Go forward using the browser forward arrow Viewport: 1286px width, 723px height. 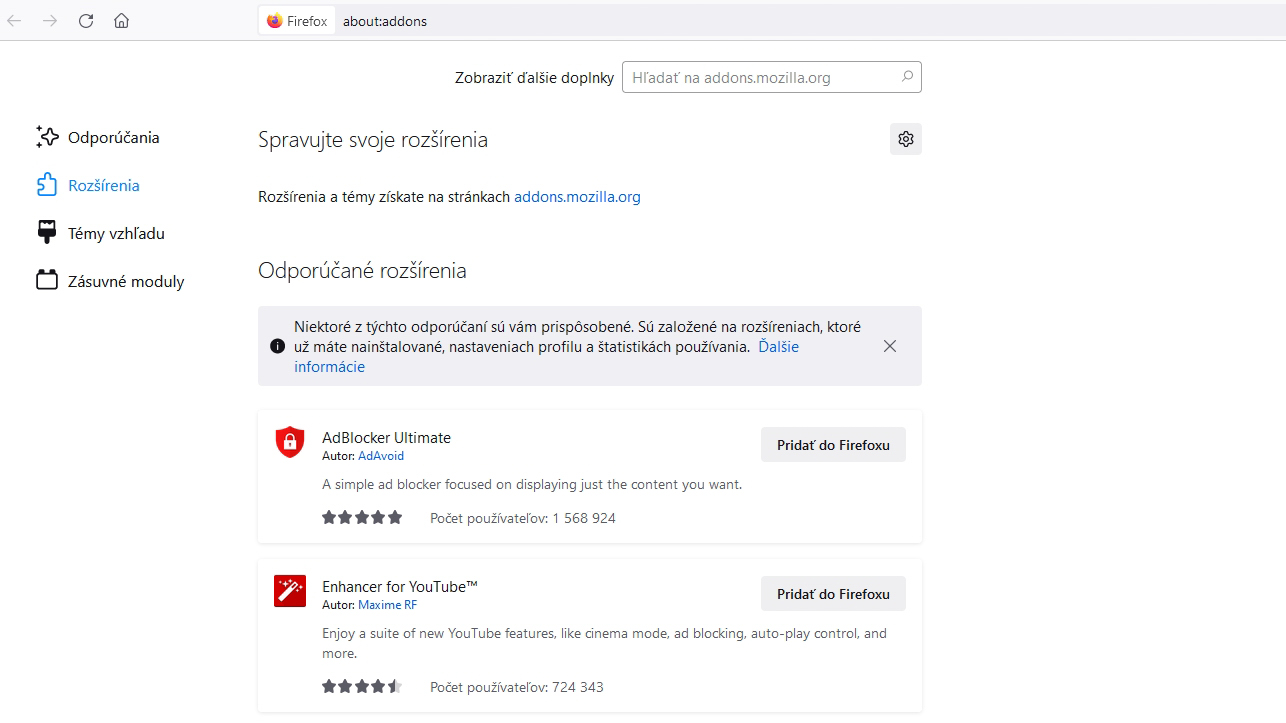(50, 20)
